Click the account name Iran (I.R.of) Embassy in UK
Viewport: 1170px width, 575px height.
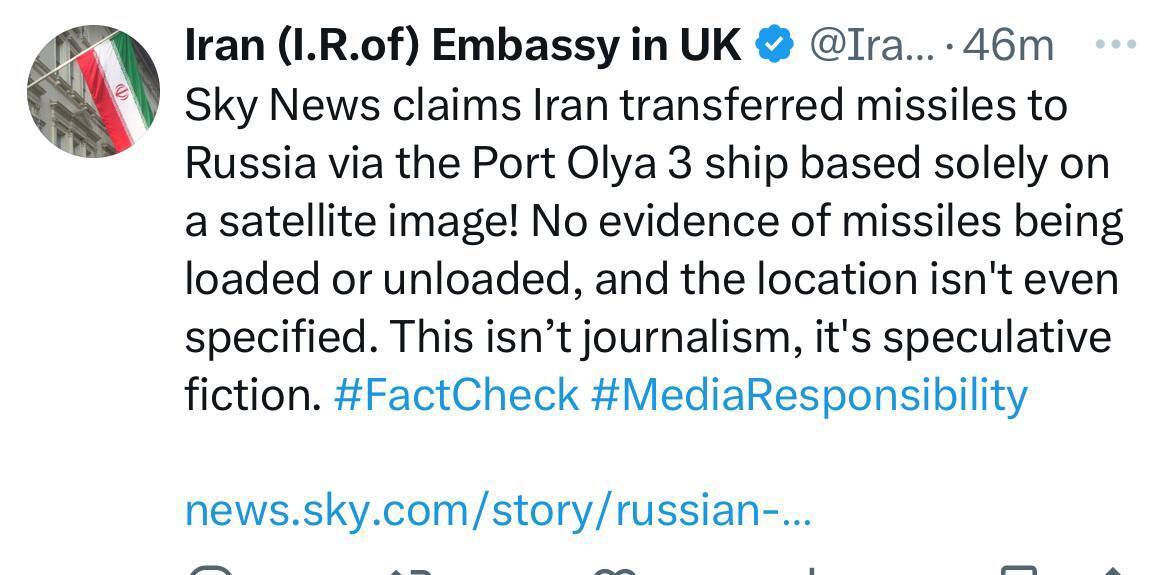coord(463,45)
